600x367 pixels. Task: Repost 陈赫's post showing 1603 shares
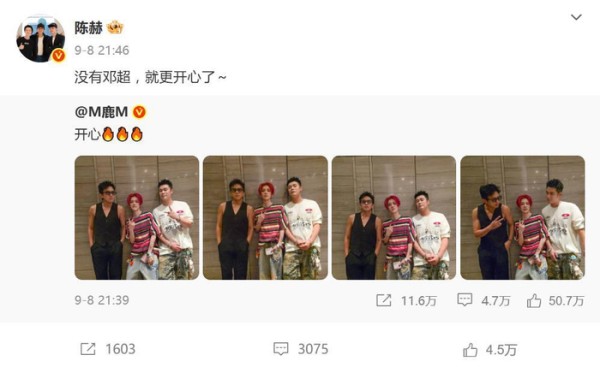pyautogui.click(x=108, y=349)
